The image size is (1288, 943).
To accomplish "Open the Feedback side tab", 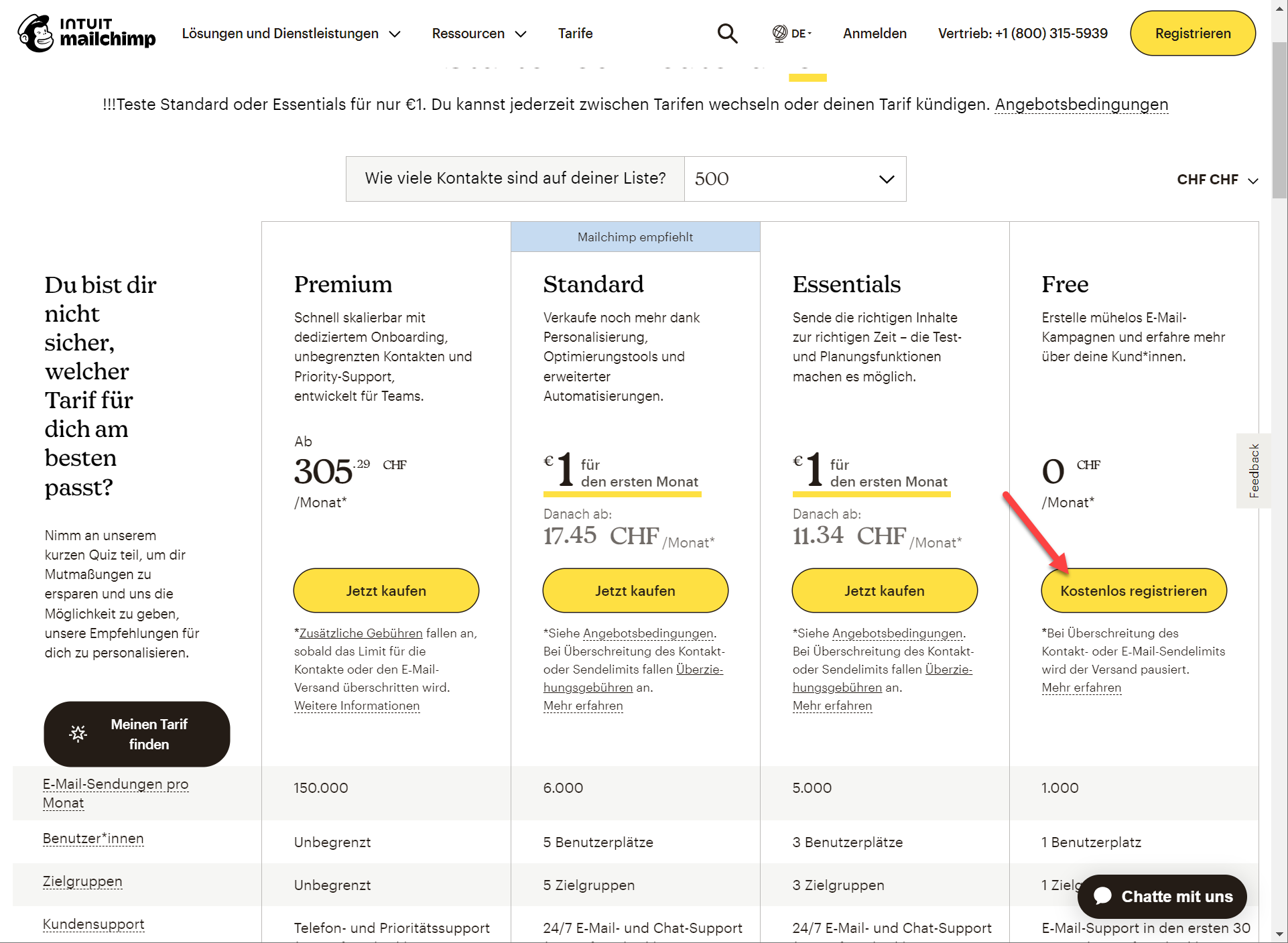I will click(x=1254, y=470).
